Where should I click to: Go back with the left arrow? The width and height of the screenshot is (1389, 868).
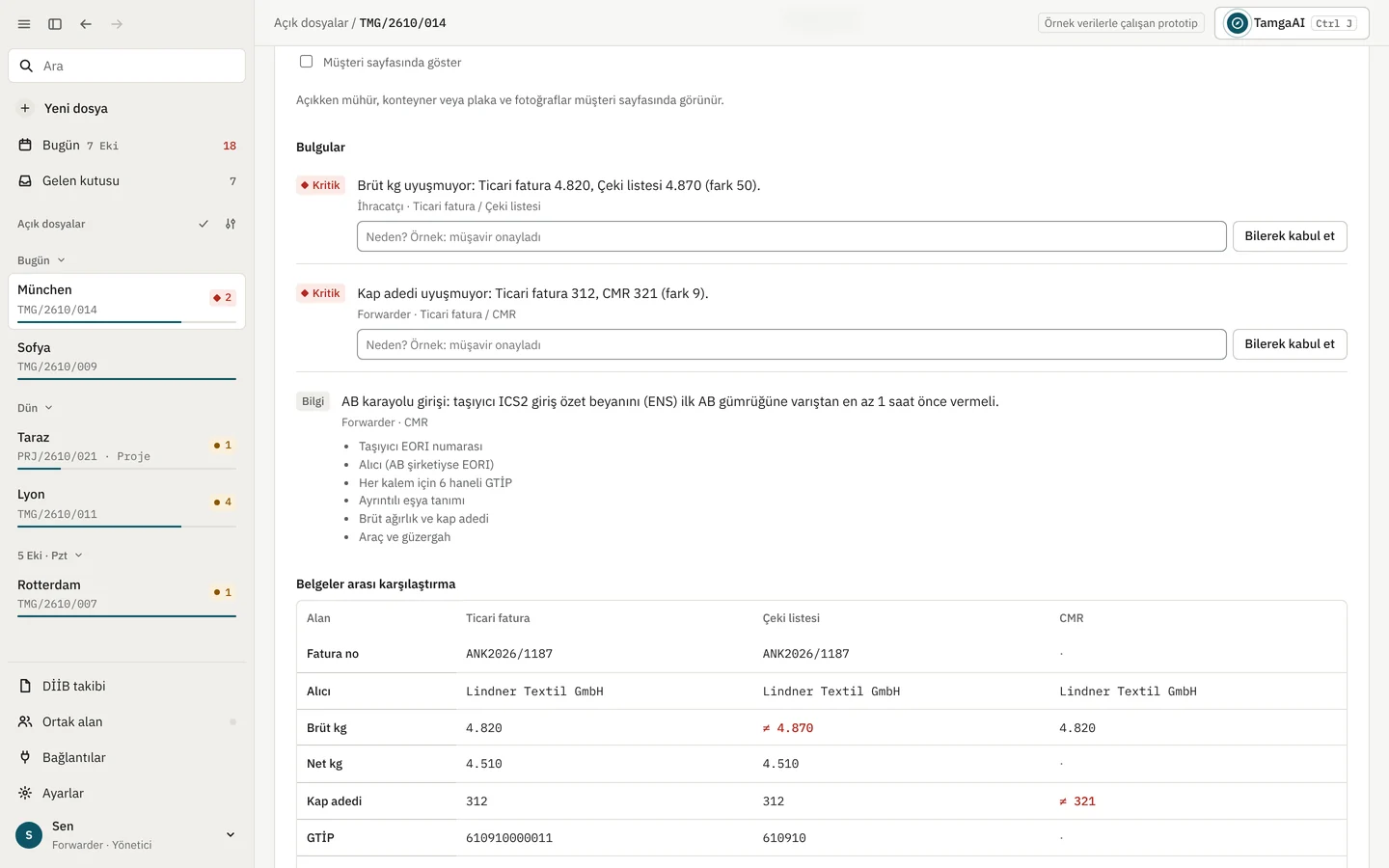86,24
